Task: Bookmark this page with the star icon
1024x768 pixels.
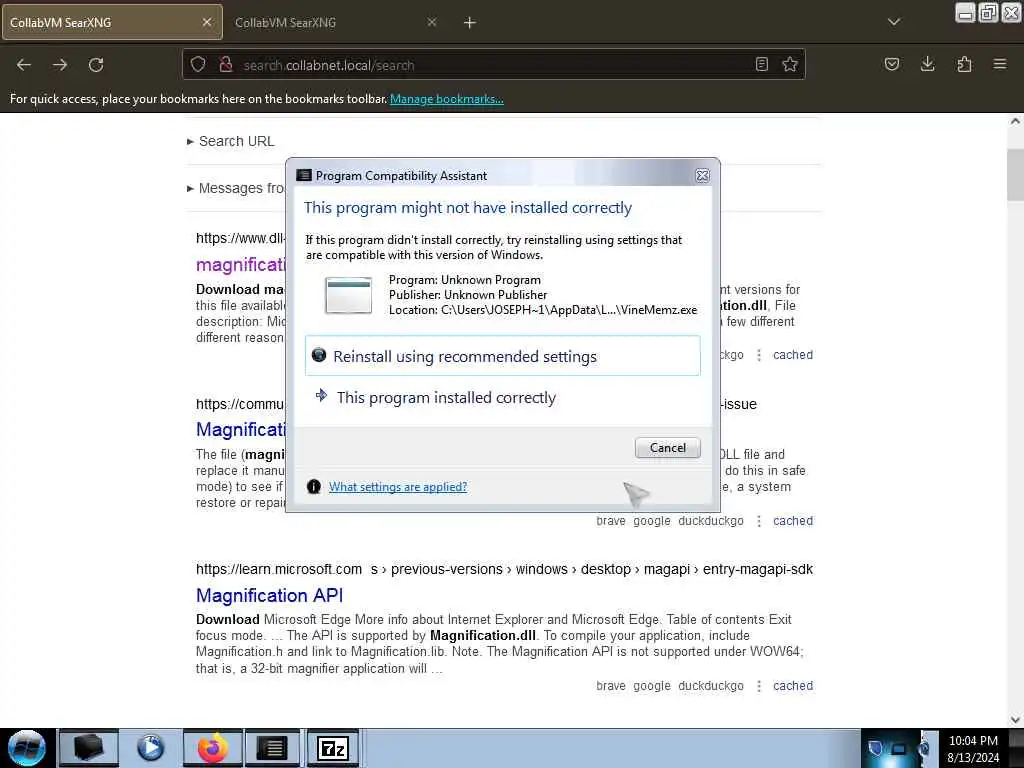Action: (x=790, y=65)
